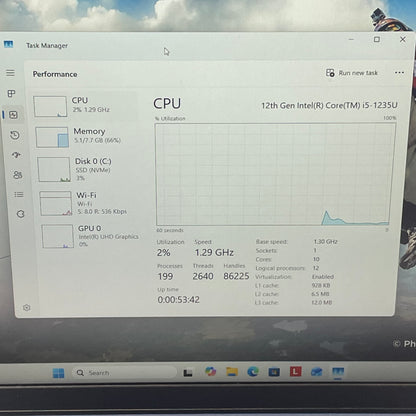Open the red L app on taskbar
The height and width of the screenshot is (416, 416).
(x=295, y=371)
